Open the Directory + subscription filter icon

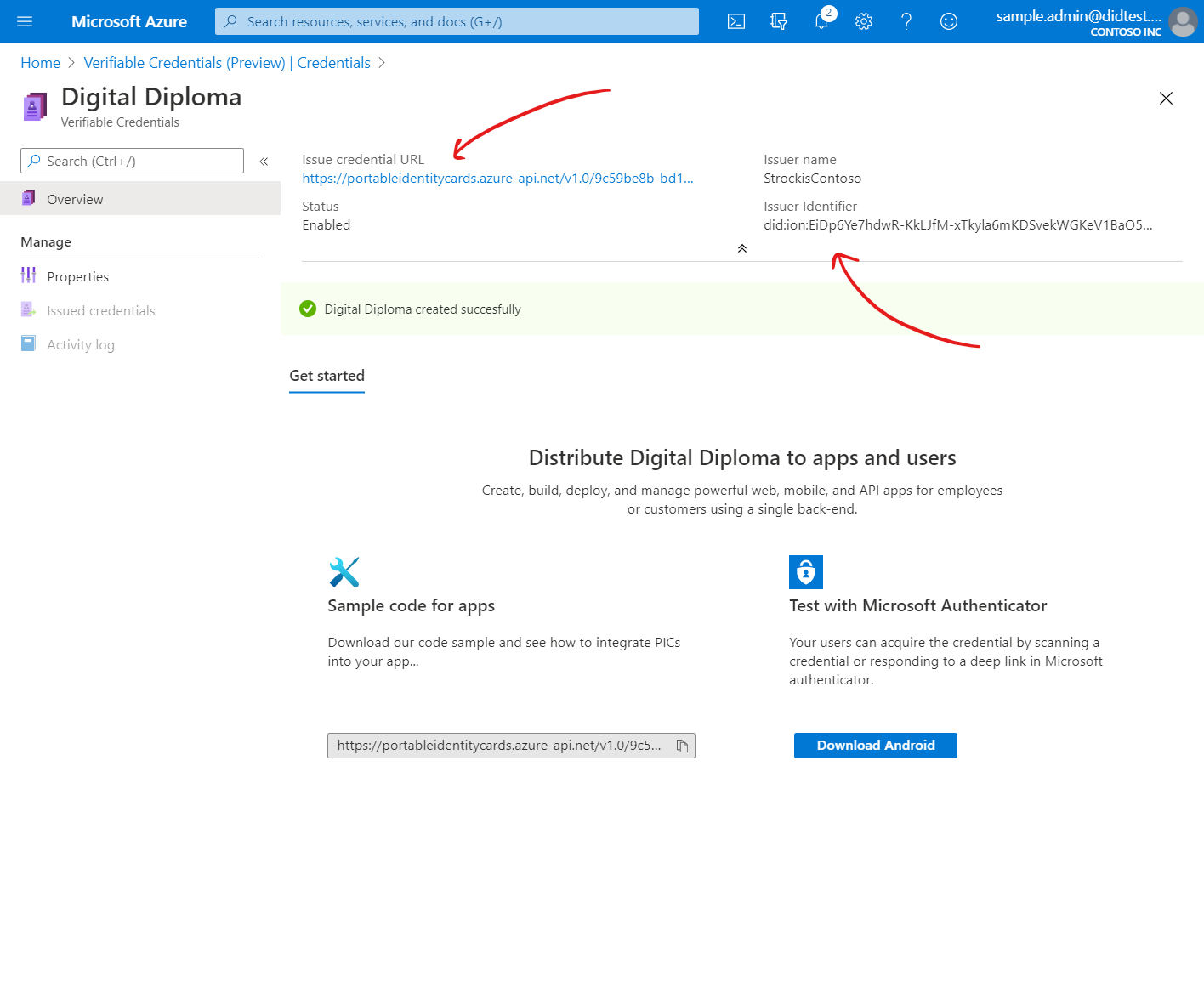779,21
